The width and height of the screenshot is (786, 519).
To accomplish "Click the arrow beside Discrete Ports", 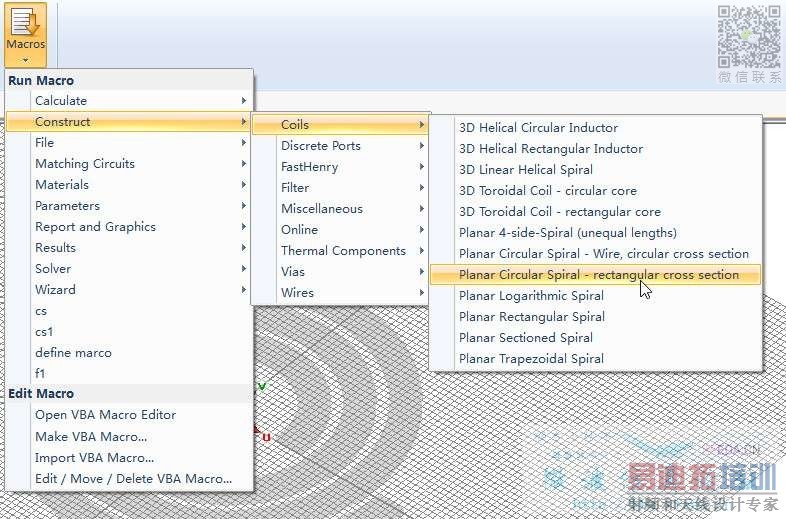I will (422, 146).
